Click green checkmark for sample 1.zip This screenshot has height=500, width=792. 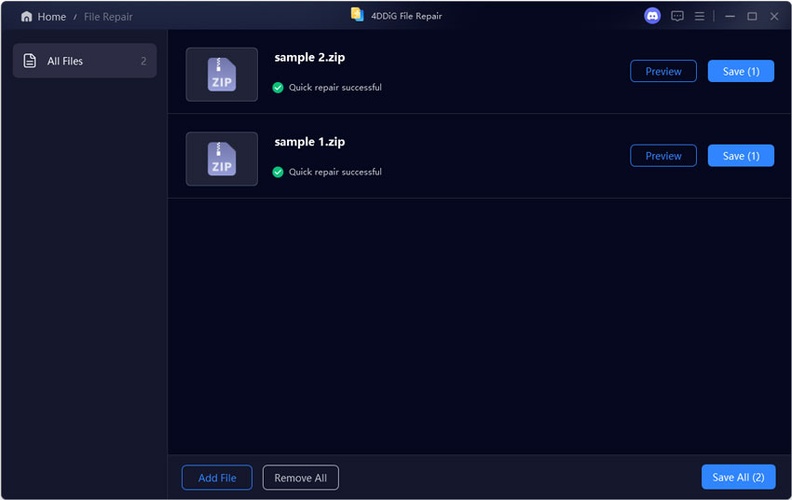coord(278,172)
